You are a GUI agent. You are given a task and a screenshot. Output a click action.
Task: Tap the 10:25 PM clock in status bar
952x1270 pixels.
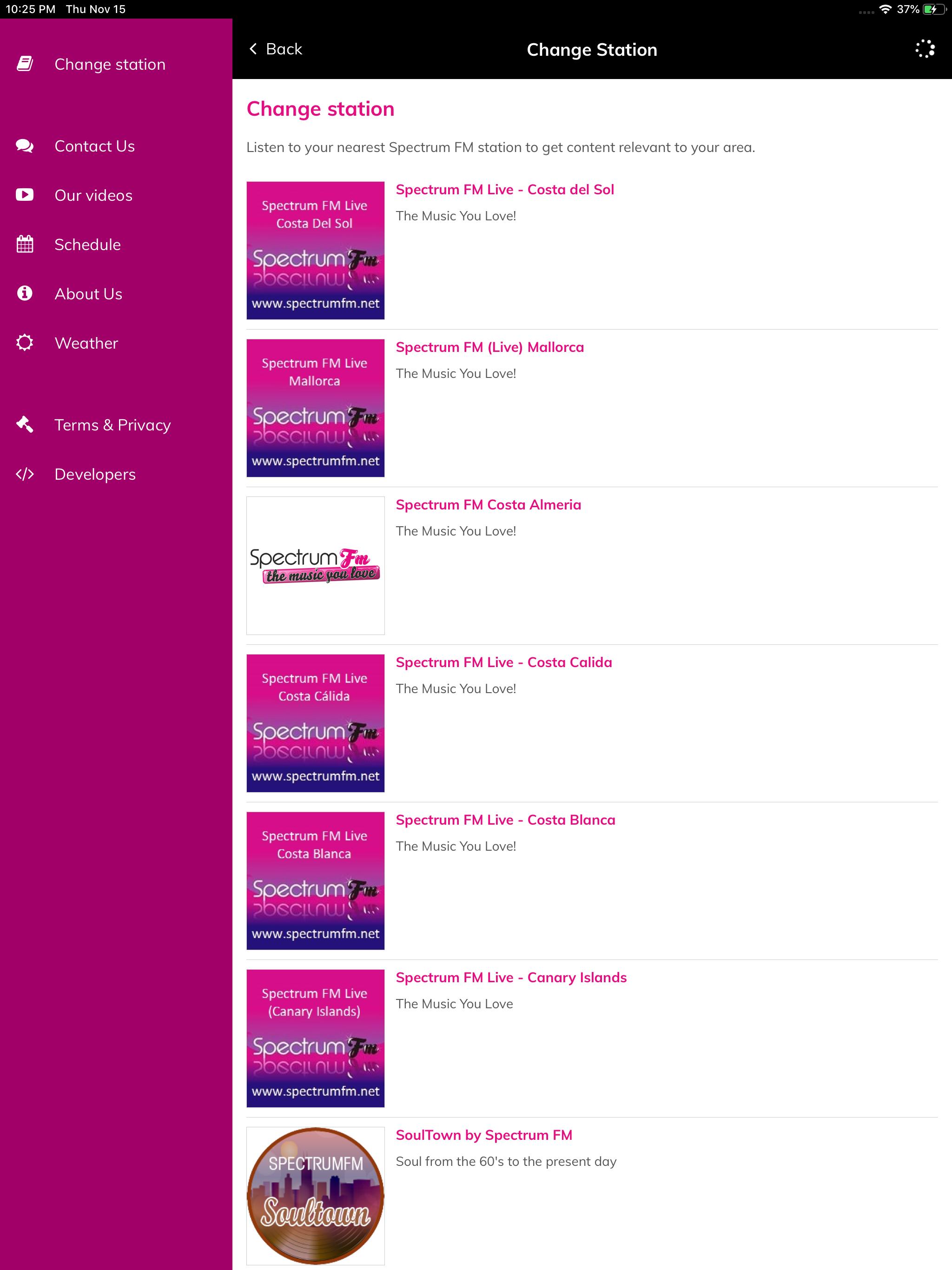(x=30, y=9)
